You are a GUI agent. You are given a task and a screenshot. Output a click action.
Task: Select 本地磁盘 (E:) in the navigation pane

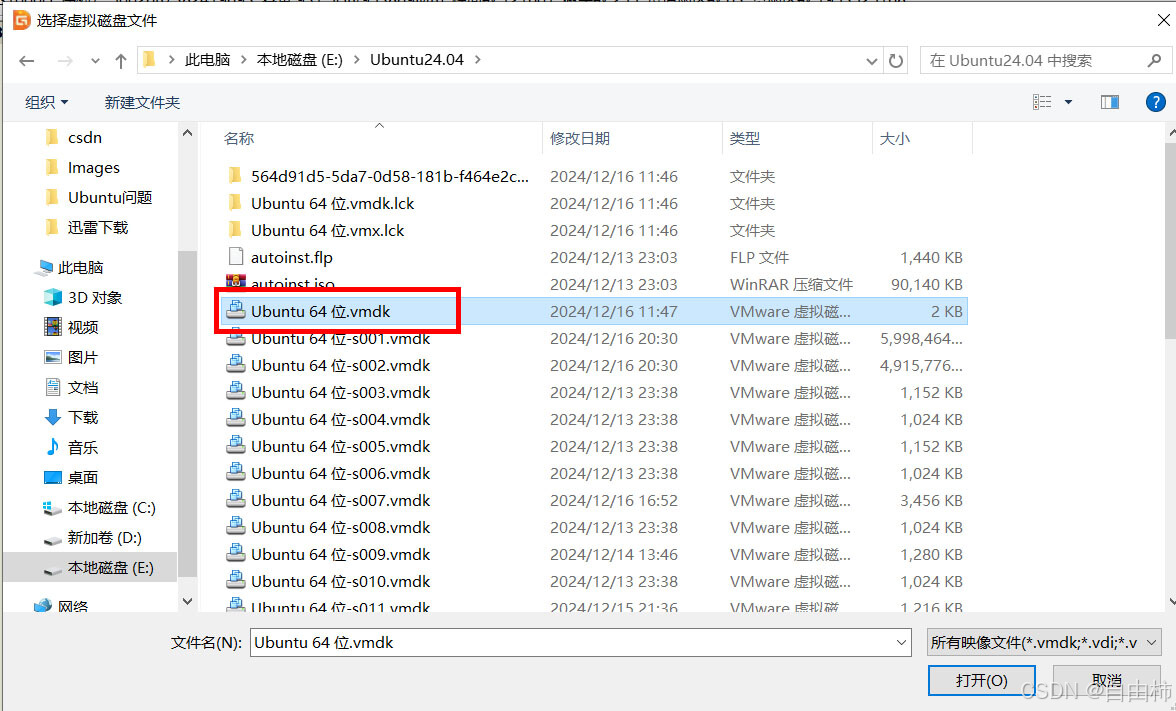(x=110, y=568)
